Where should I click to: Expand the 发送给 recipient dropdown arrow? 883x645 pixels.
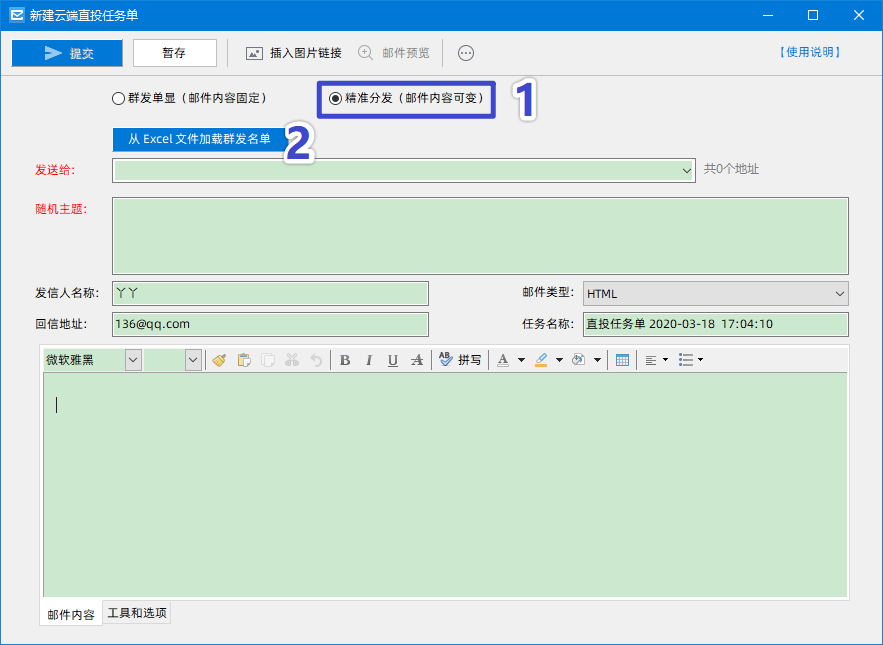[686, 170]
